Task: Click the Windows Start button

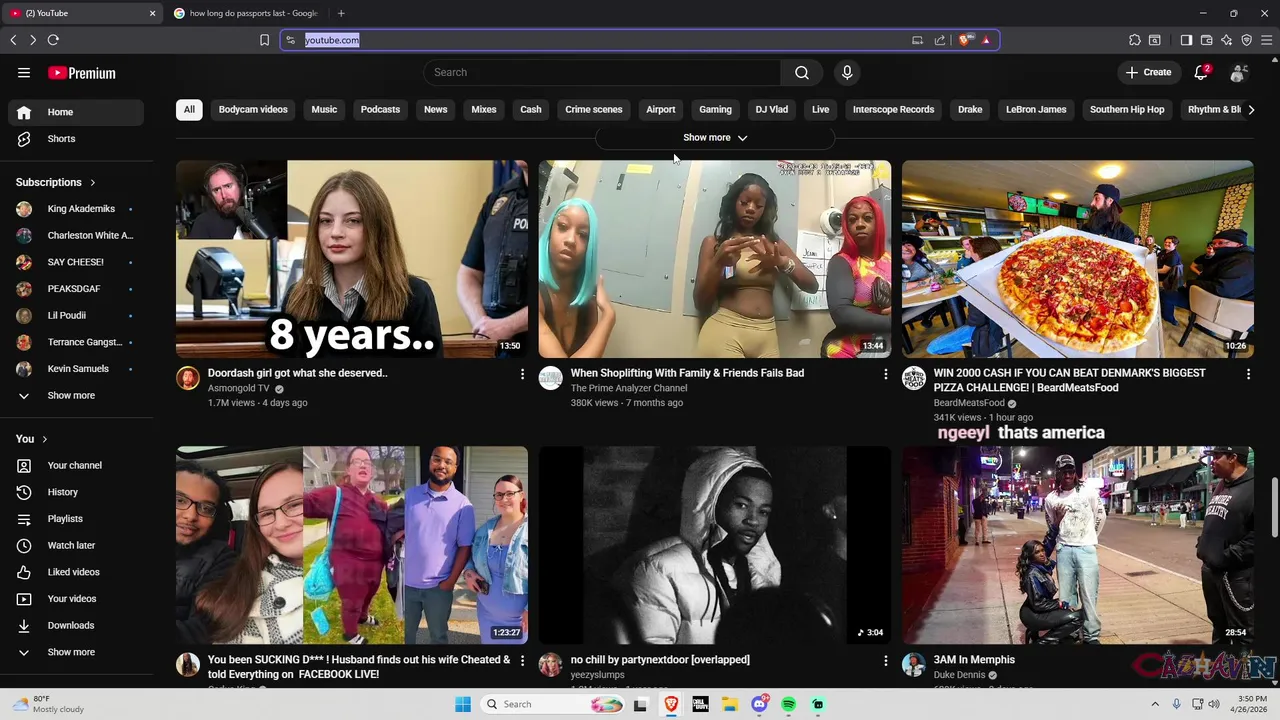Action: point(463,704)
